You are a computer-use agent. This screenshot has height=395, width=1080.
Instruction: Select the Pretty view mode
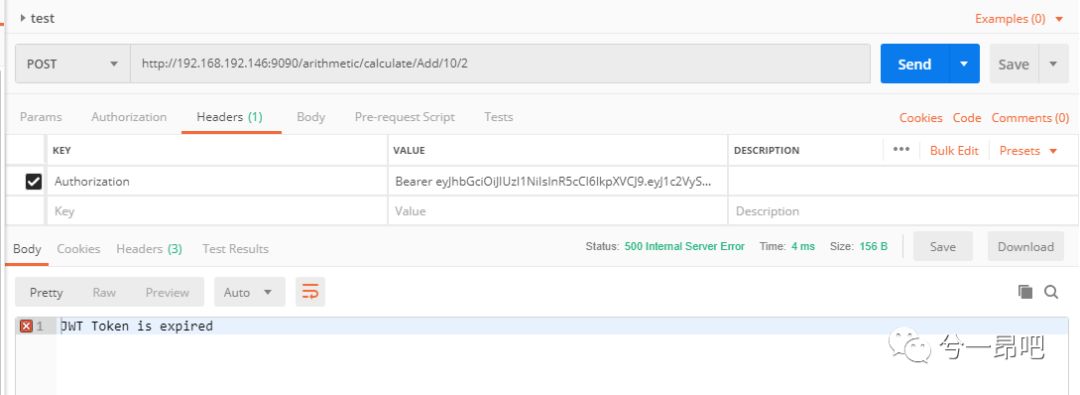click(x=46, y=292)
